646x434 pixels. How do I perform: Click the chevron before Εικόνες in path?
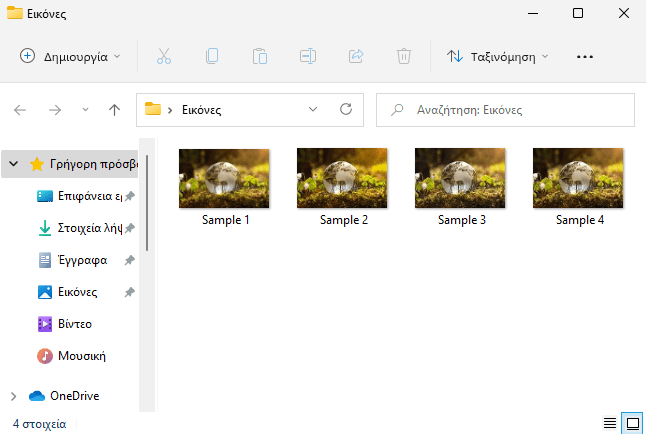click(x=170, y=110)
